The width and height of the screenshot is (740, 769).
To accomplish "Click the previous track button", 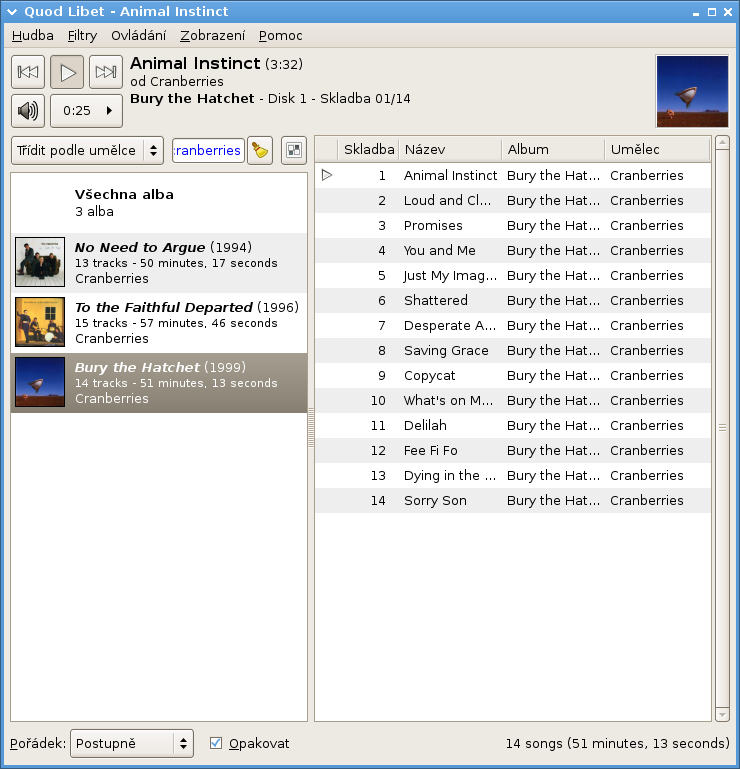I will tap(28, 72).
